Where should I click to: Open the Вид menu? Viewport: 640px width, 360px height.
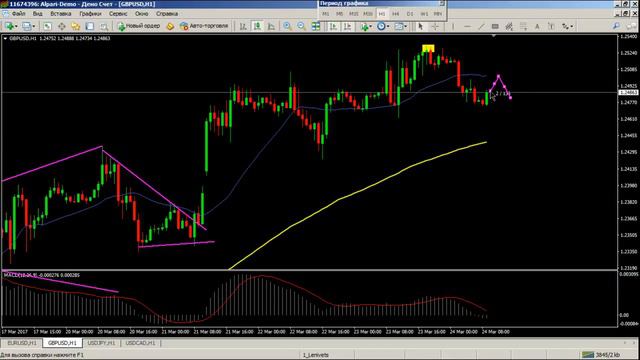pos(38,13)
